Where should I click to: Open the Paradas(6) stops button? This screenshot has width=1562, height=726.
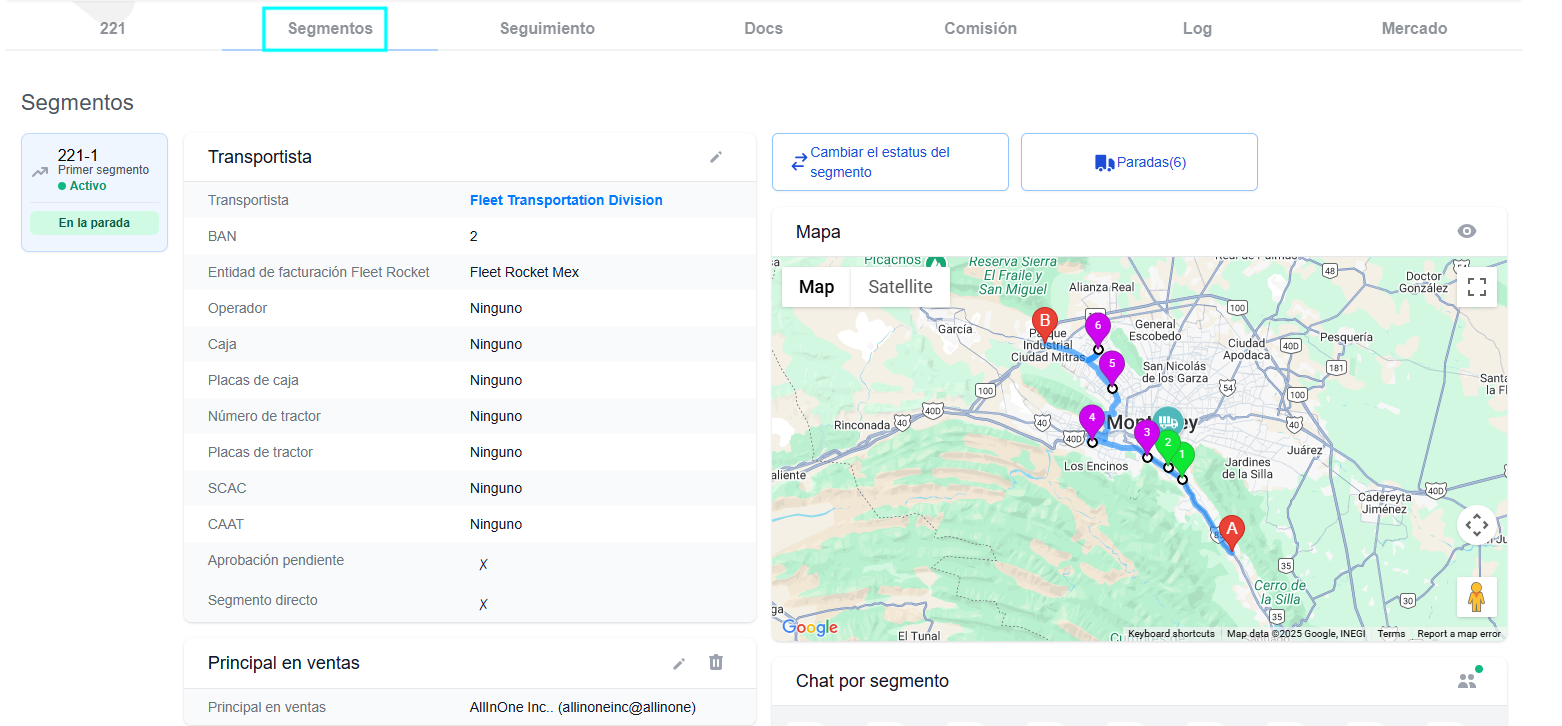[x=1139, y=162]
